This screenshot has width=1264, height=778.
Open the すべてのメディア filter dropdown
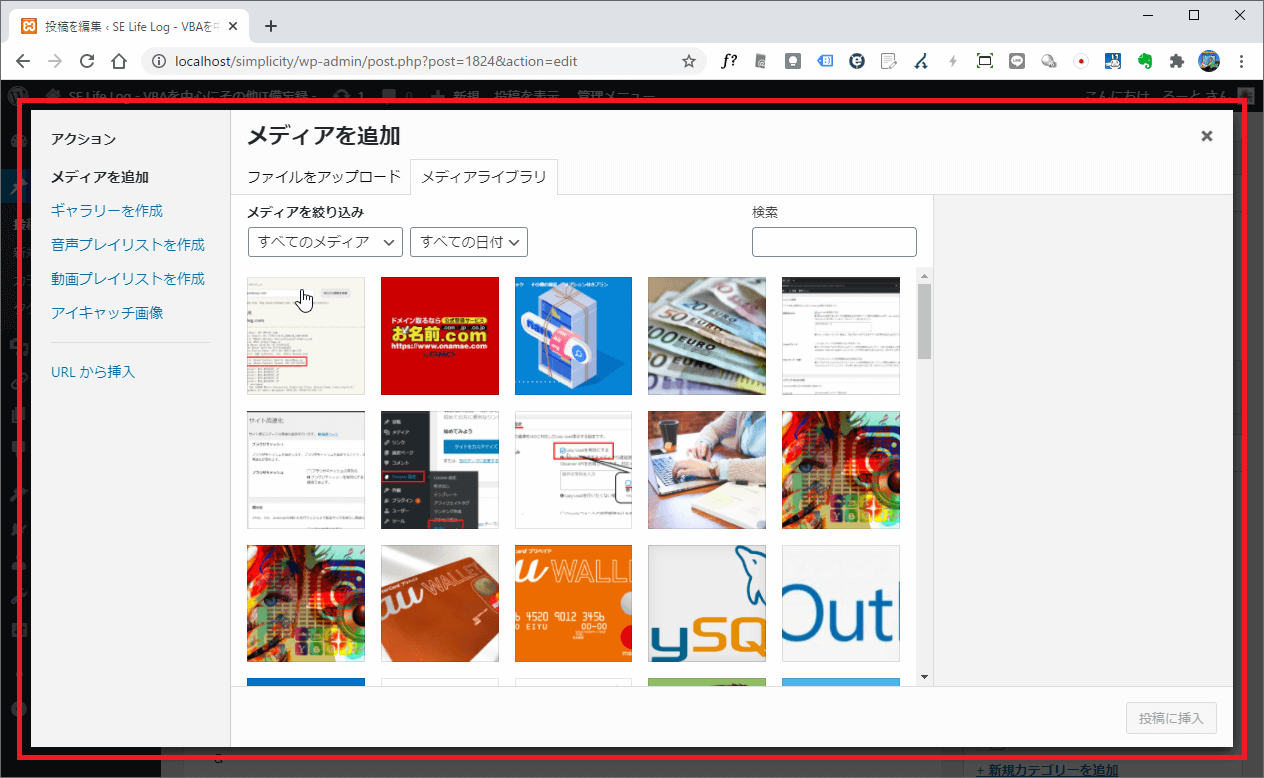pos(325,242)
